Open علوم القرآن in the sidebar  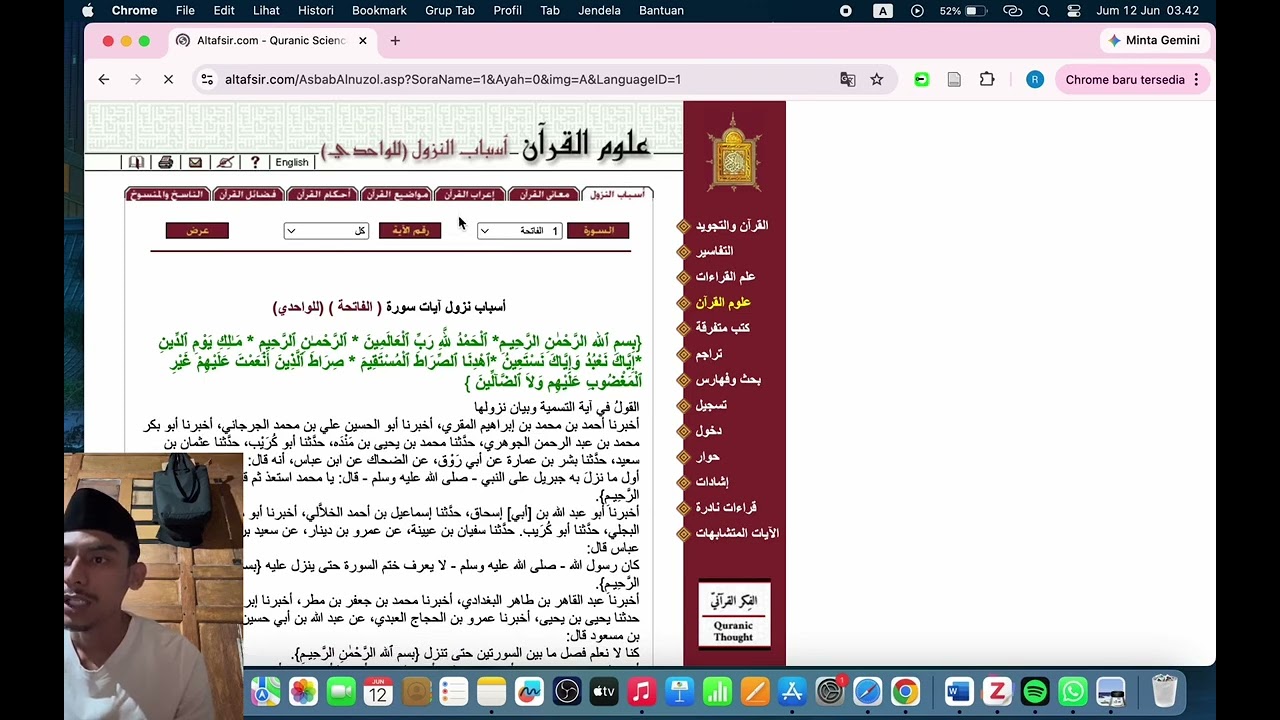click(x=722, y=302)
